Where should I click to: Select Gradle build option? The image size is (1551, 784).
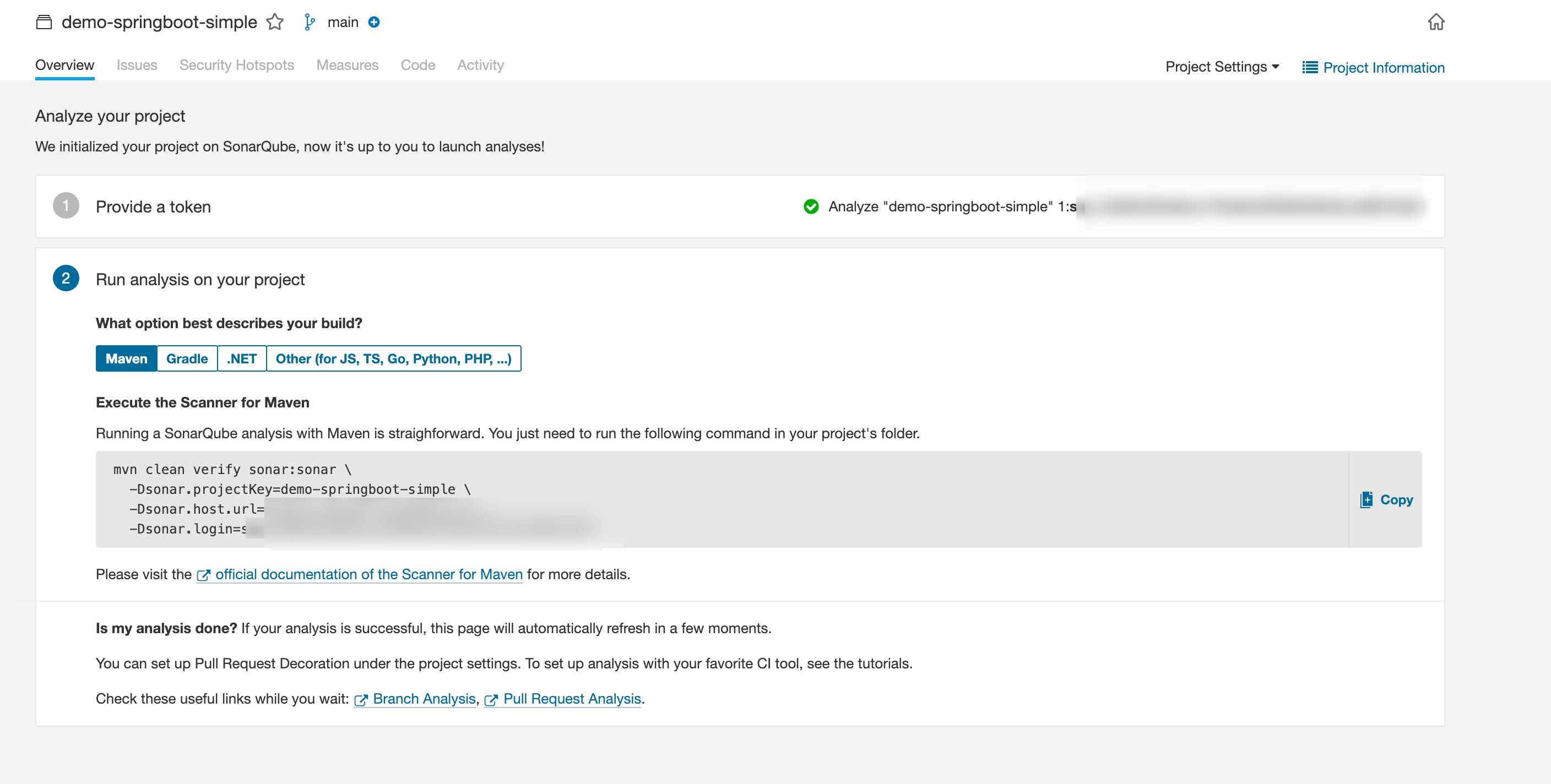point(187,358)
